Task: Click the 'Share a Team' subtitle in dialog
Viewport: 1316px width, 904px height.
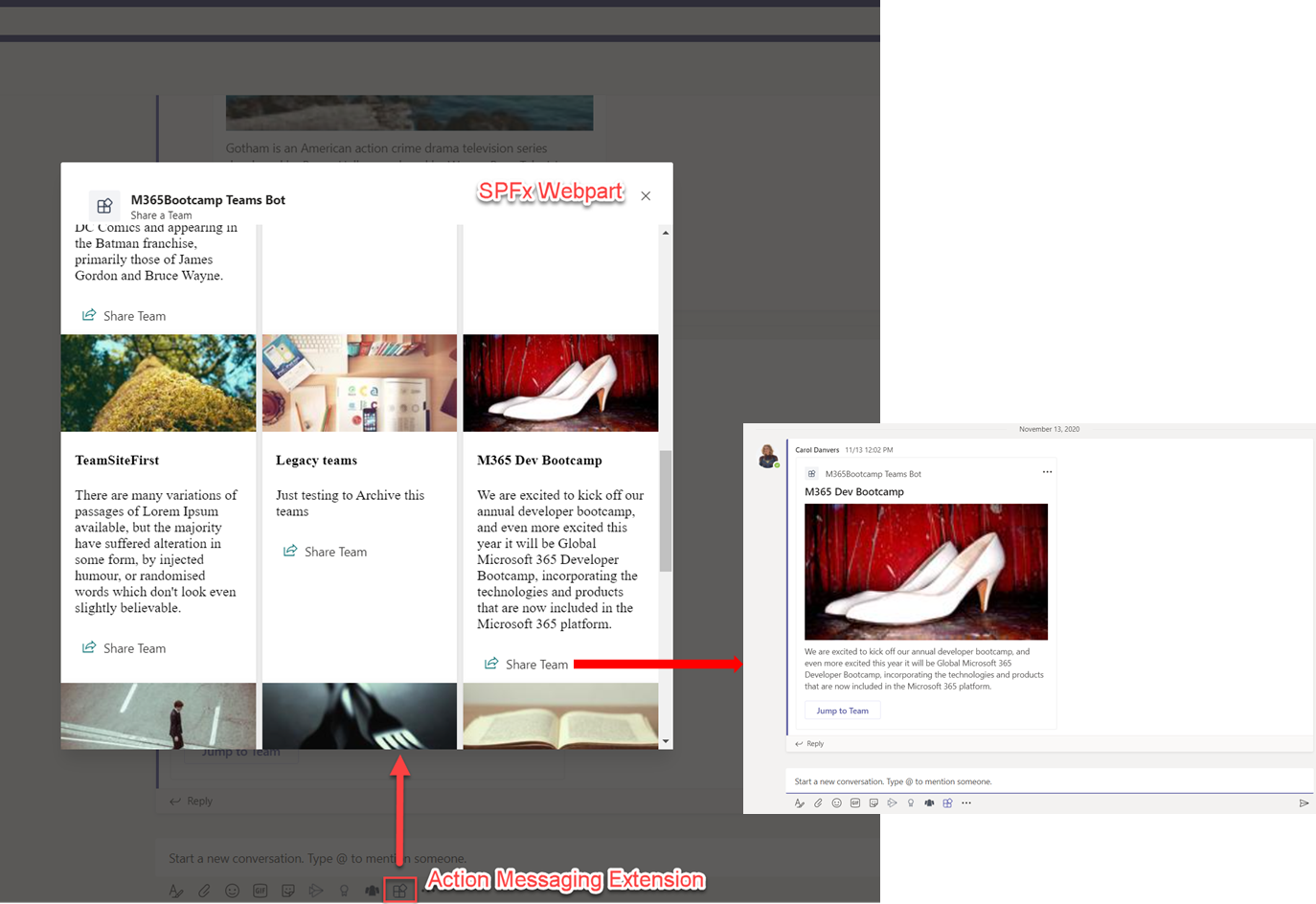Action: (161, 215)
